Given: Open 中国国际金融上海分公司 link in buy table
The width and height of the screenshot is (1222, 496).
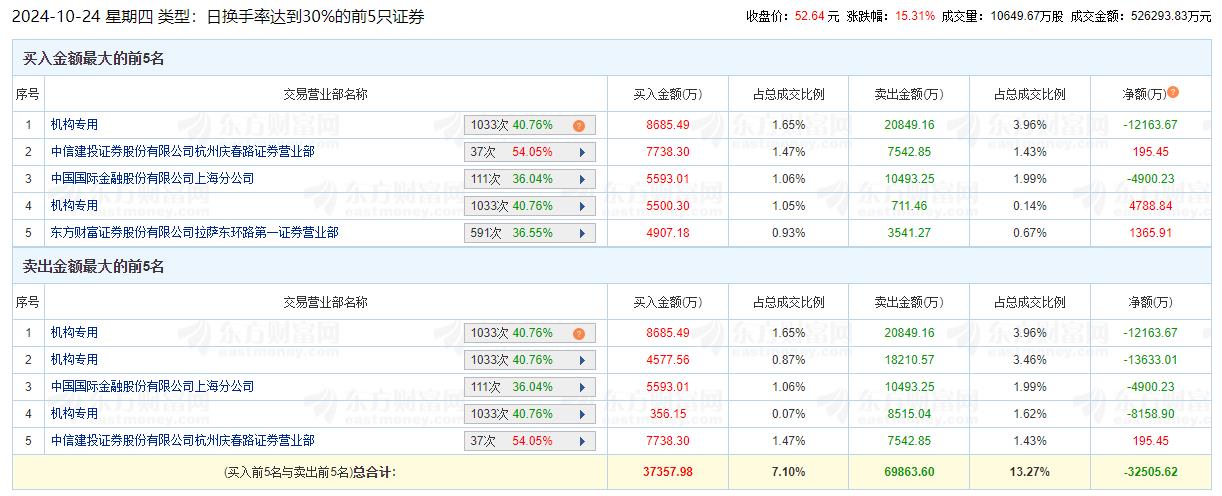Looking at the screenshot, I should (152, 179).
